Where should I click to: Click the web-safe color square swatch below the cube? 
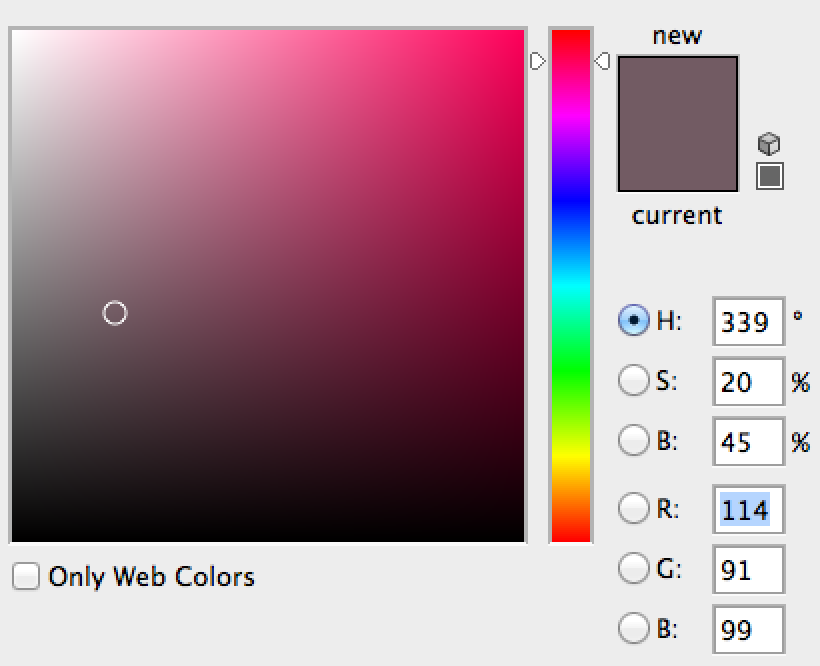[x=769, y=177]
